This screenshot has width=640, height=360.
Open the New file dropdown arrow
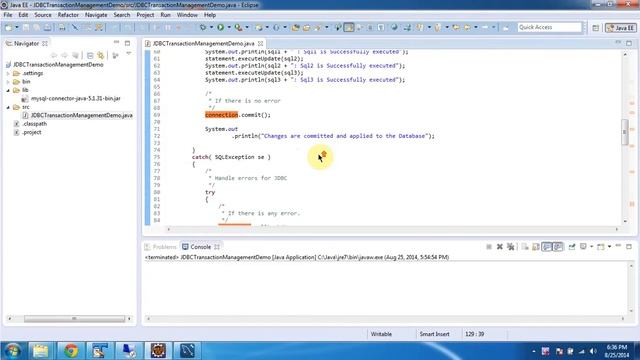click(x=16, y=27)
